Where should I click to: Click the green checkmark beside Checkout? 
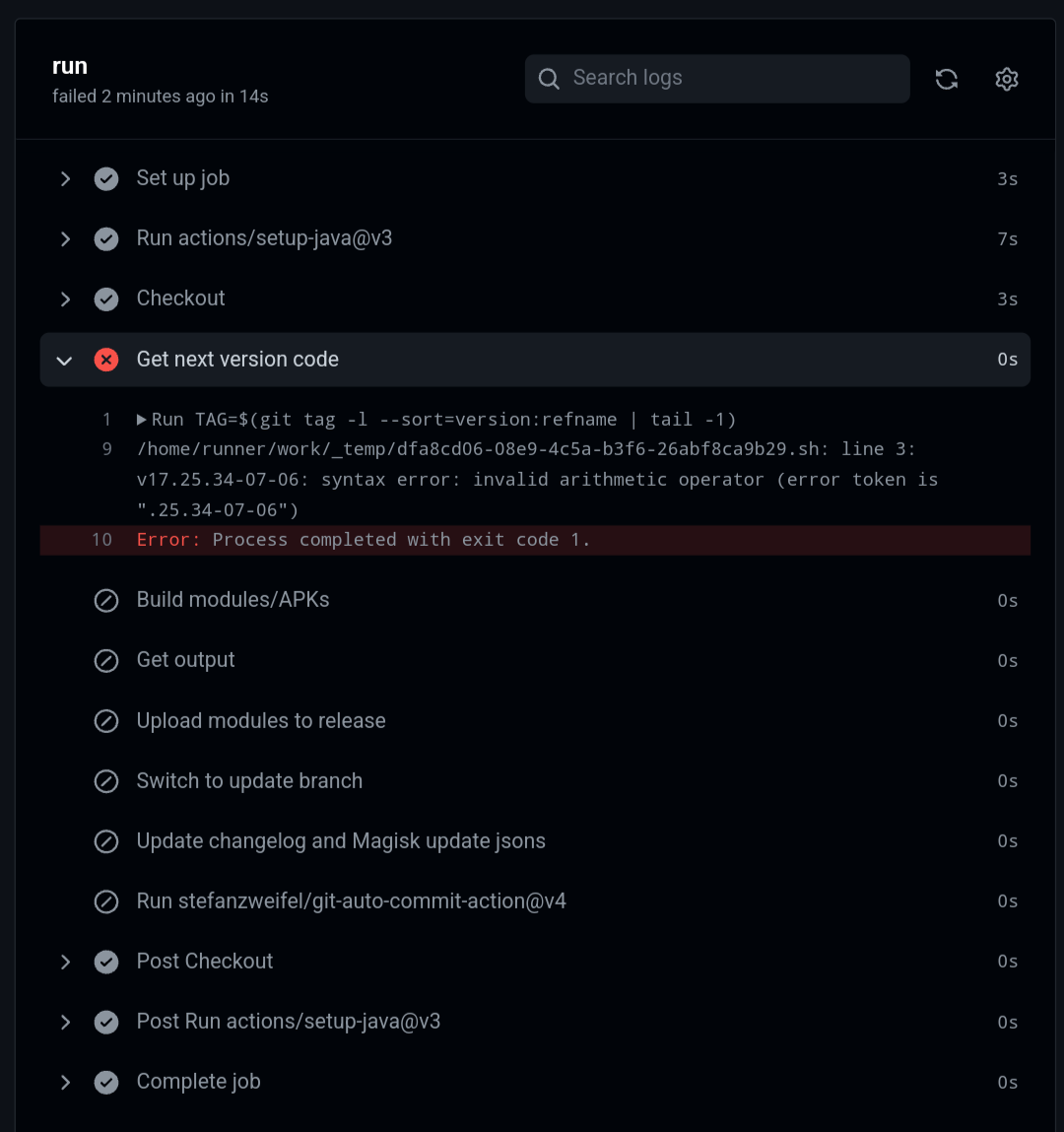coord(105,299)
